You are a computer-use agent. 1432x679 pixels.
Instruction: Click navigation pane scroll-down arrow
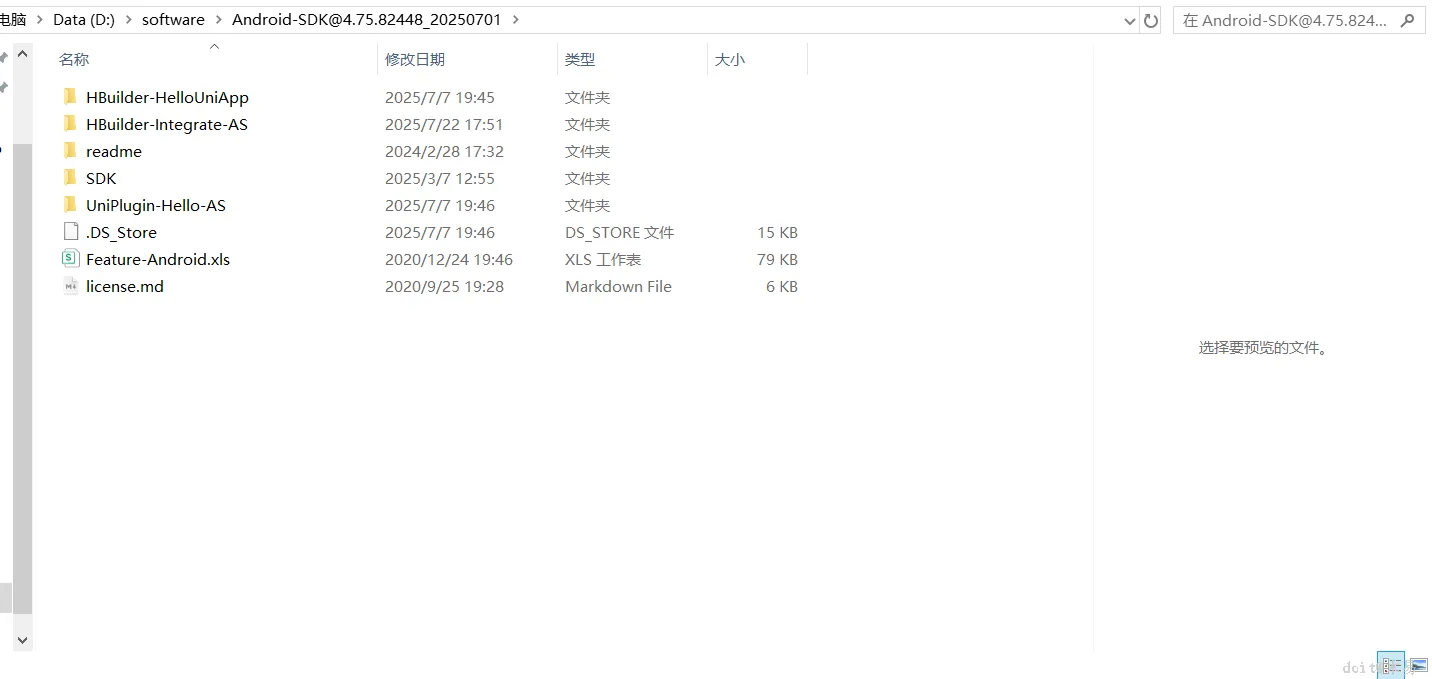(x=22, y=640)
